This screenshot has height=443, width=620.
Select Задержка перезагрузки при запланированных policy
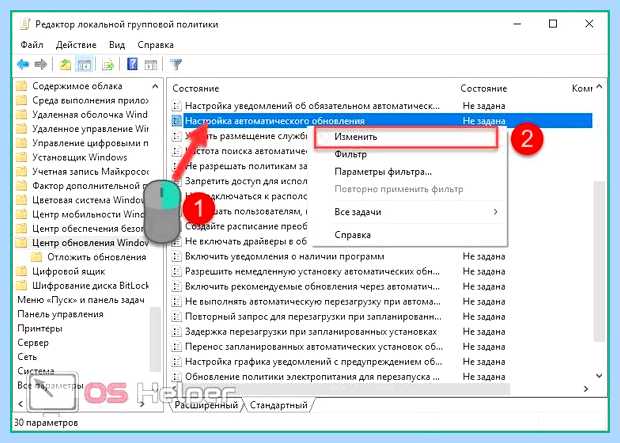click(311, 331)
